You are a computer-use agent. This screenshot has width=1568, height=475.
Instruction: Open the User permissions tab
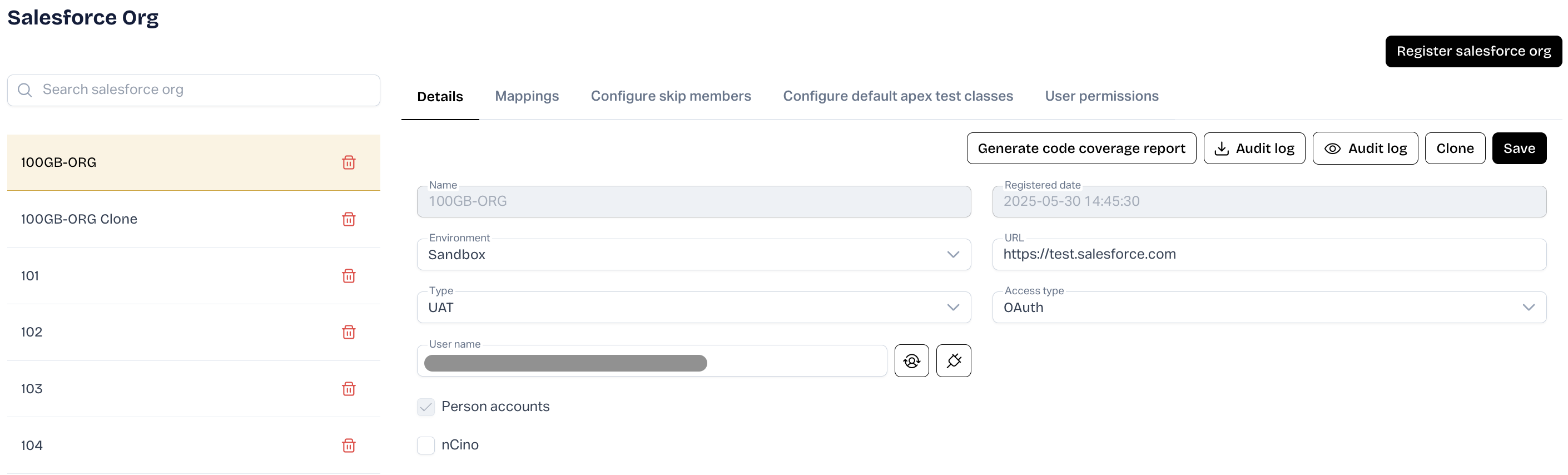click(1101, 96)
